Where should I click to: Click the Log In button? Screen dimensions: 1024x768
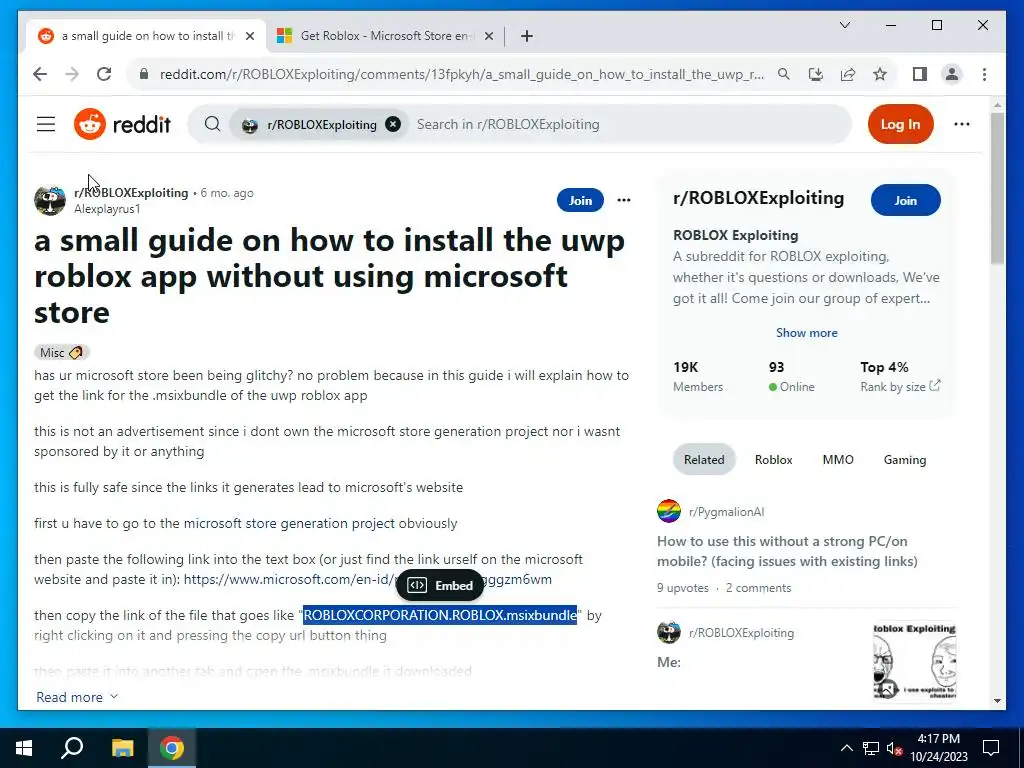(x=900, y=124)
